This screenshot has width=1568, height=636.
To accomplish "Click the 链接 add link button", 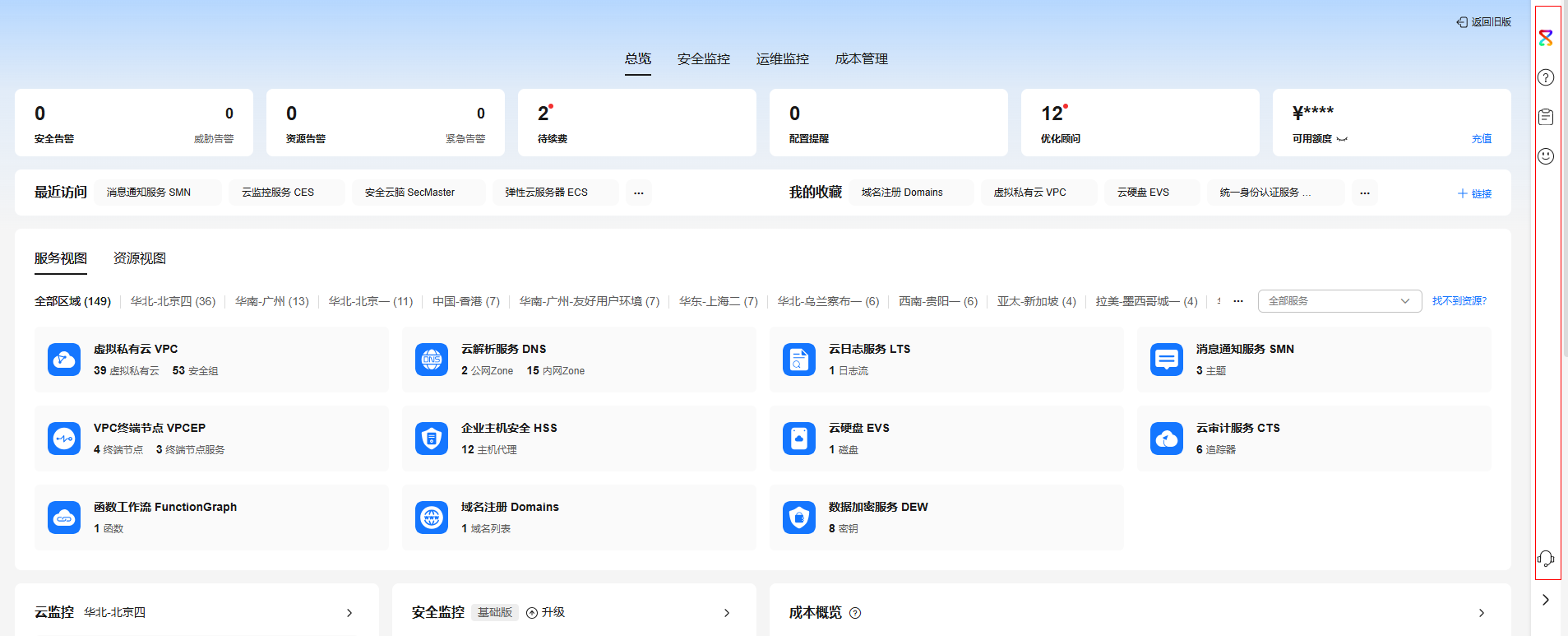I will coord(1474,193).
